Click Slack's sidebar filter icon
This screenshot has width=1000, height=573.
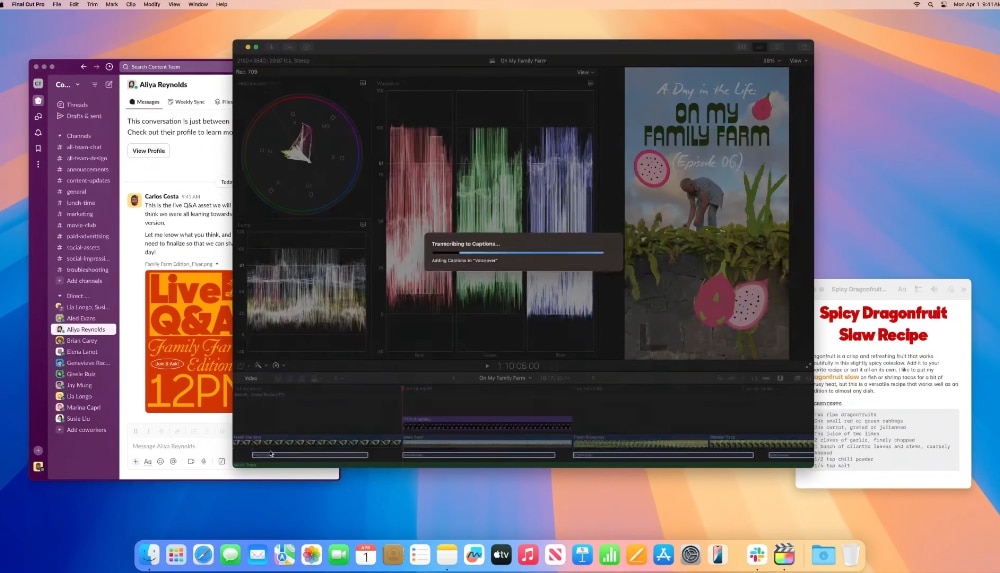94,84
